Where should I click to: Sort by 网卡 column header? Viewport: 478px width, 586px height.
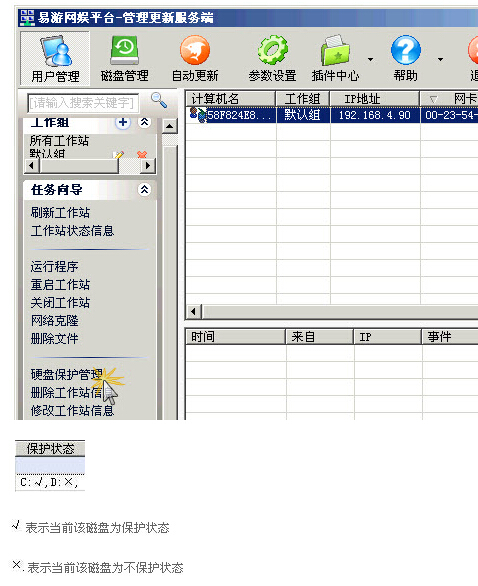click(449, 99)
